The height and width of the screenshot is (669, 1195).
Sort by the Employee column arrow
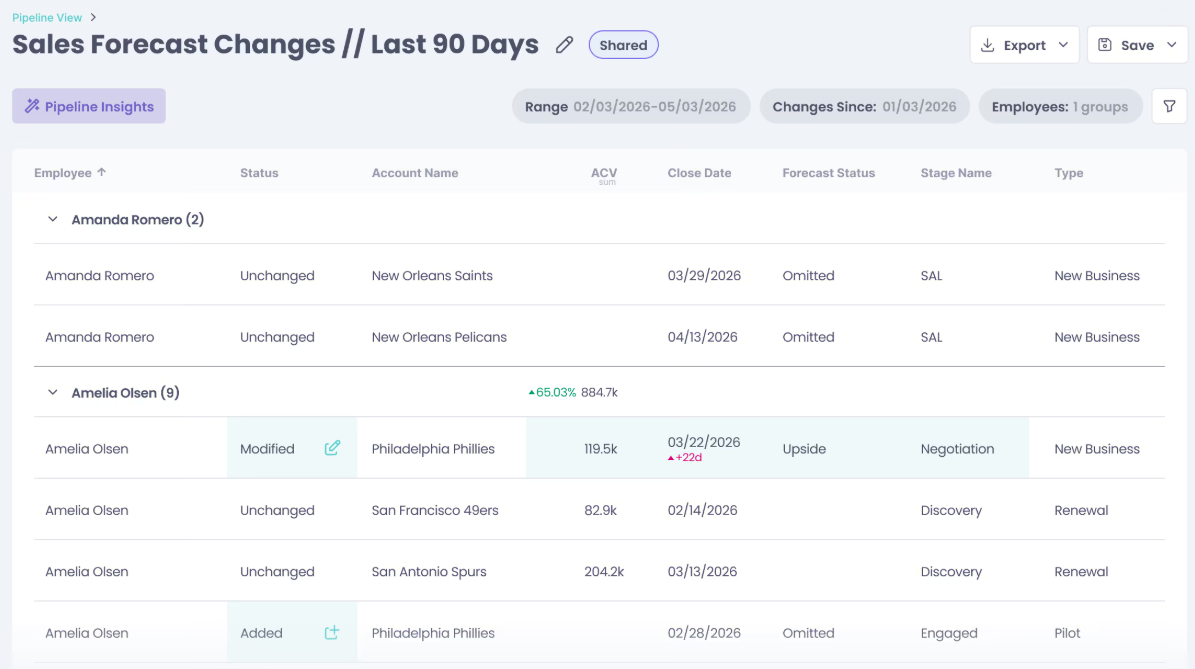(x=101, y=172)
